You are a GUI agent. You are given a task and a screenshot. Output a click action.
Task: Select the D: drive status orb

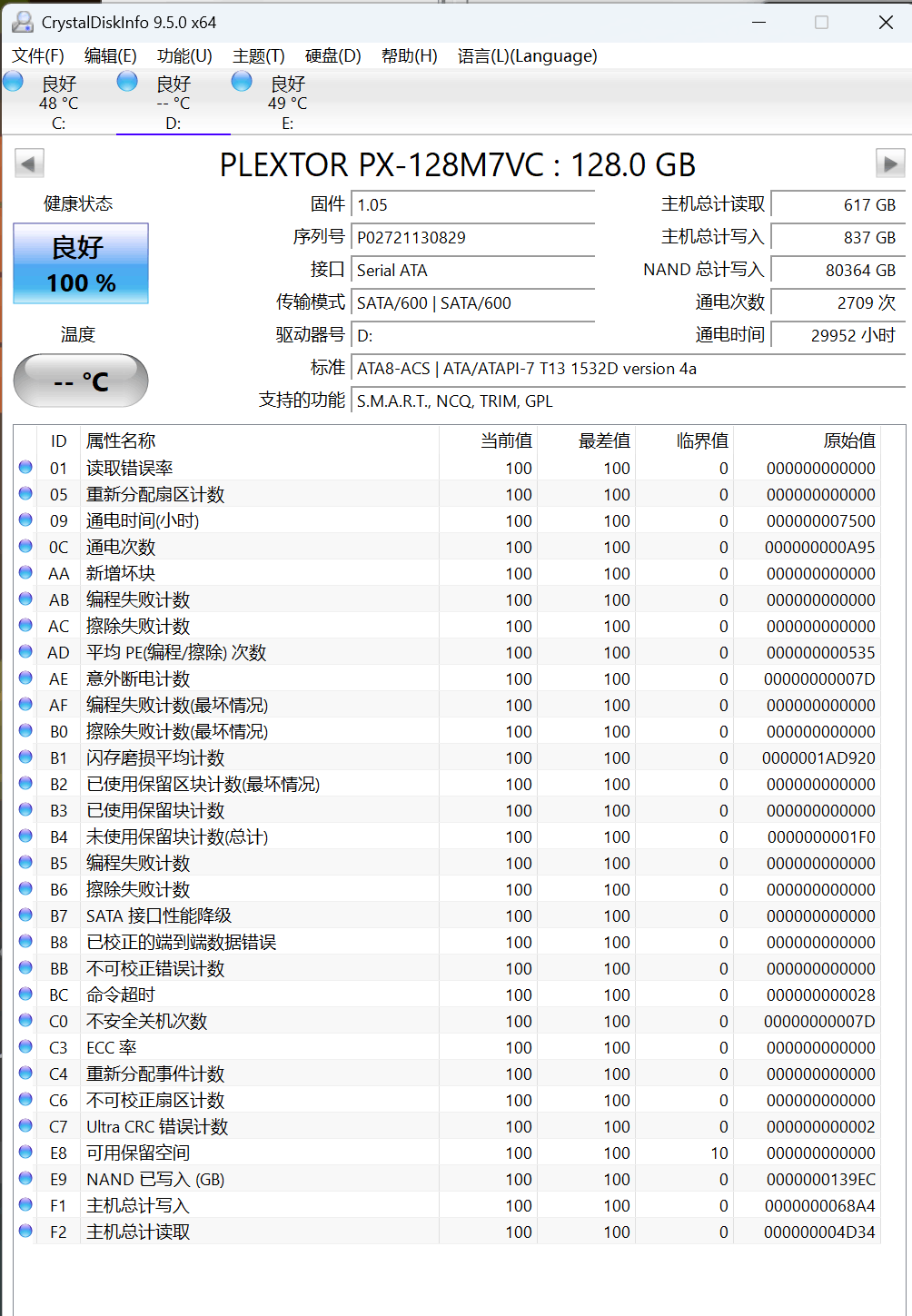[x=128, y=82]
